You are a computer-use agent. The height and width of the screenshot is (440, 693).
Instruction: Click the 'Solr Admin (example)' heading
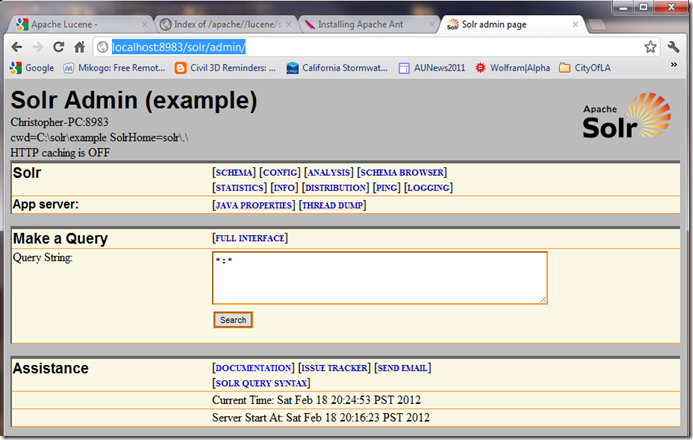point(134,100)
